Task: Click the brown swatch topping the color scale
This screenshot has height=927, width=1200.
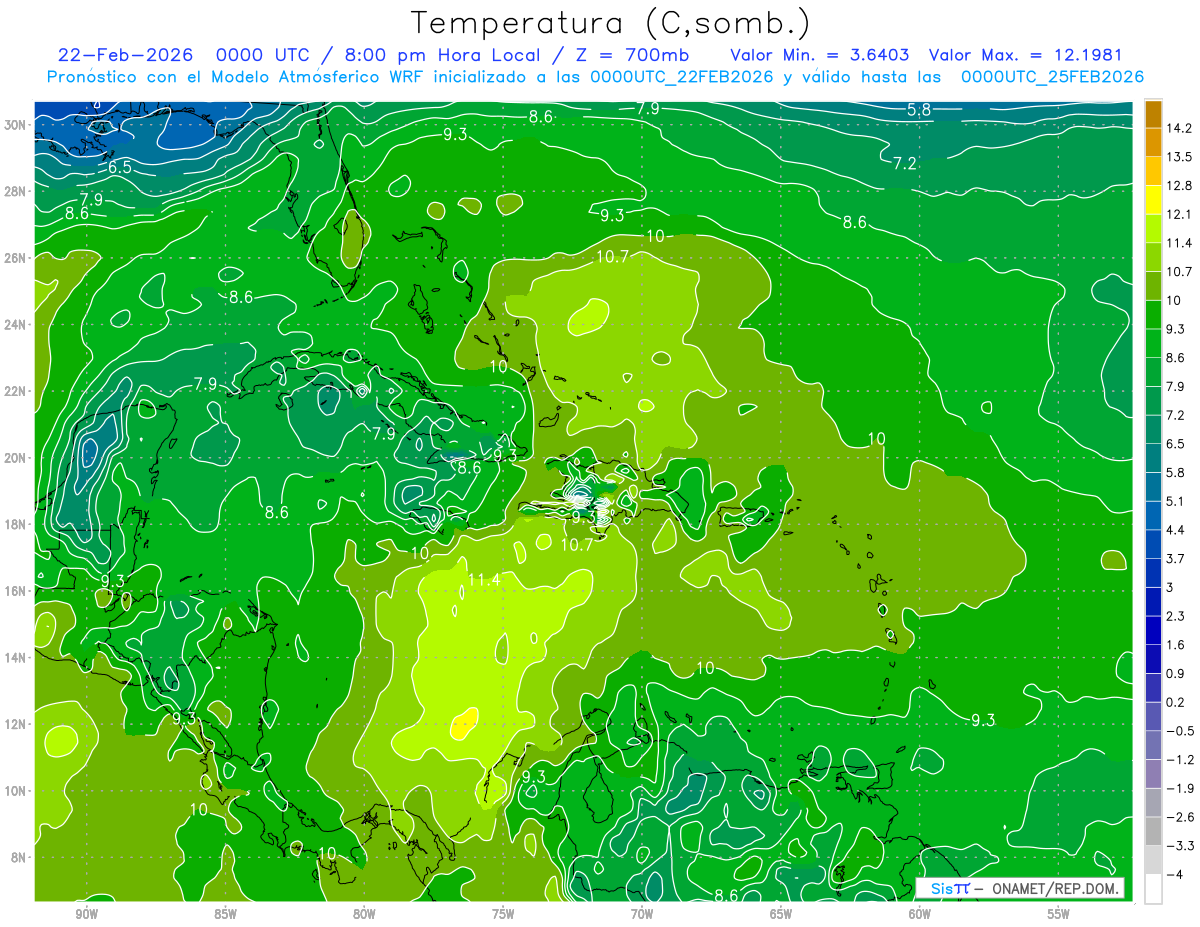Action: [x=1153, y=114]
